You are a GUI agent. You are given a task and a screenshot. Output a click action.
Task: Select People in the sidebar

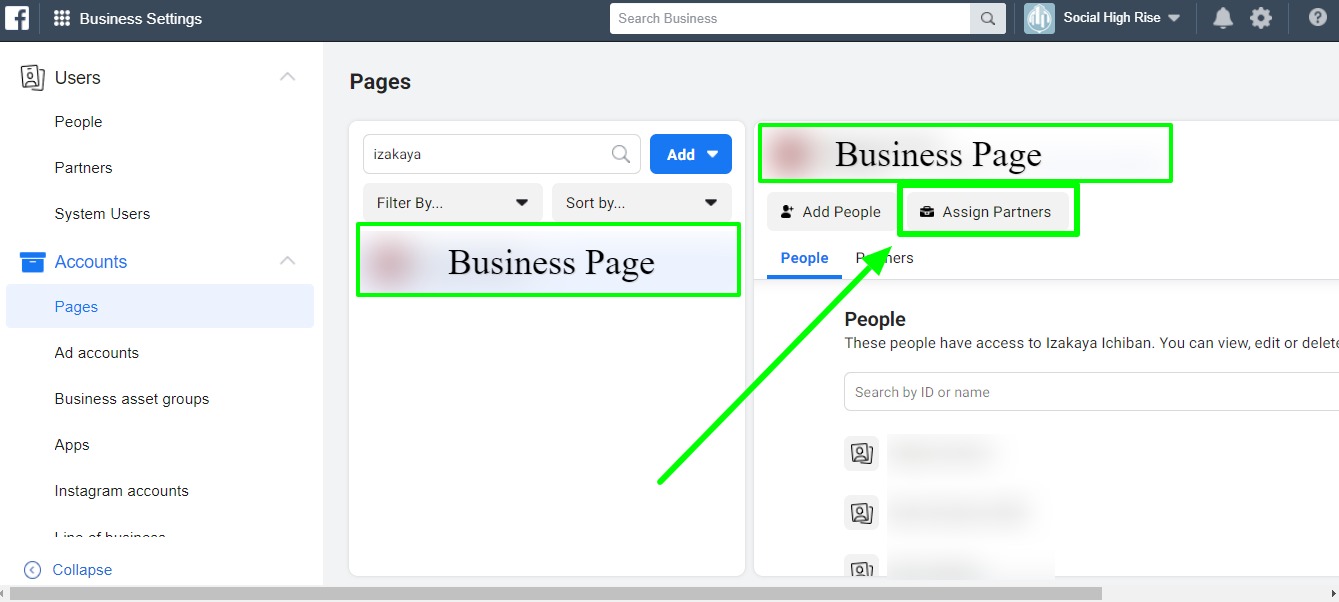pos(79,122)
